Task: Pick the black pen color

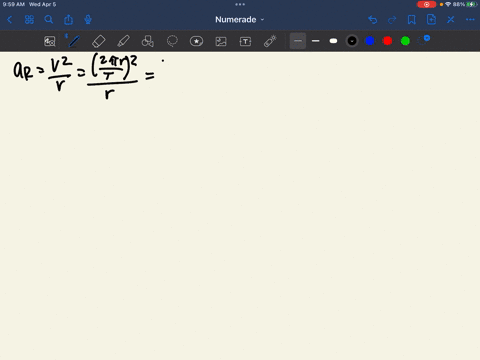Action: 352,41
